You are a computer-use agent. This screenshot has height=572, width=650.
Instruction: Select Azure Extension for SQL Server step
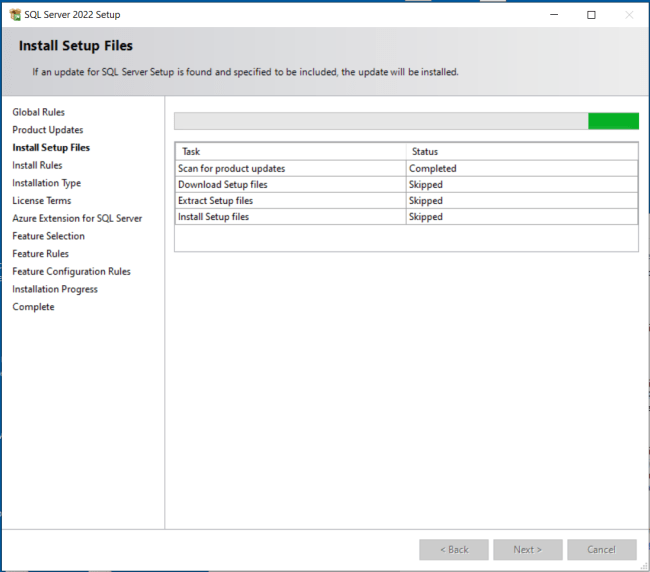coord(77,218)
